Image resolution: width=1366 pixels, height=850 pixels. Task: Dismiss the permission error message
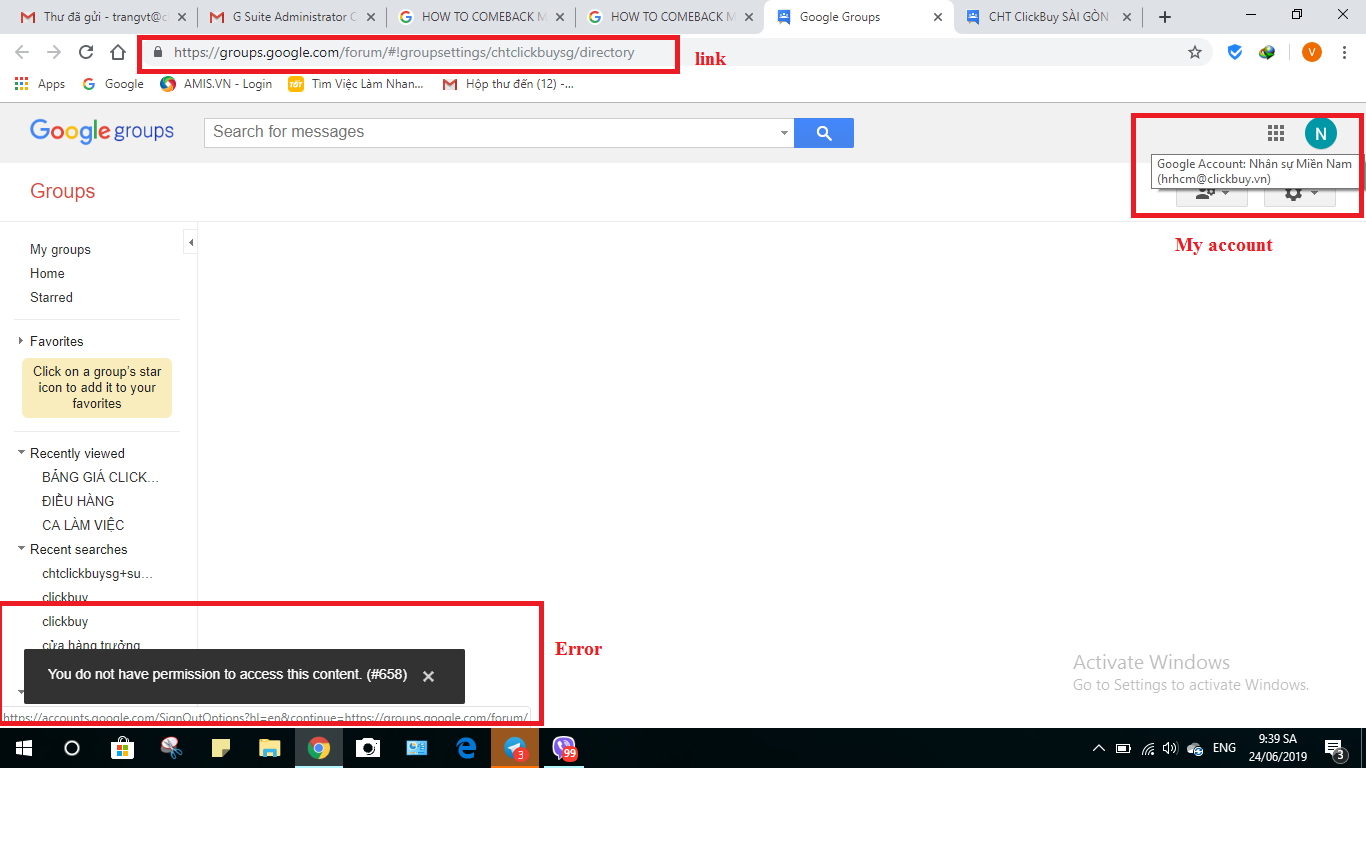428,676
